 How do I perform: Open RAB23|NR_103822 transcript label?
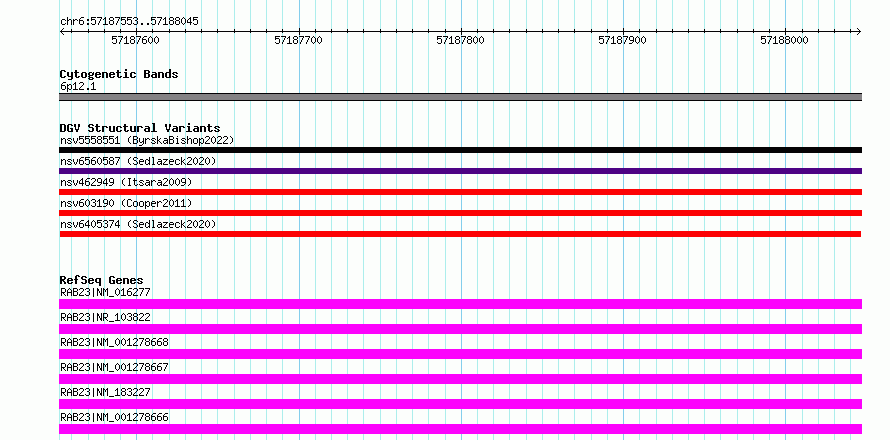tap(105, 317)
